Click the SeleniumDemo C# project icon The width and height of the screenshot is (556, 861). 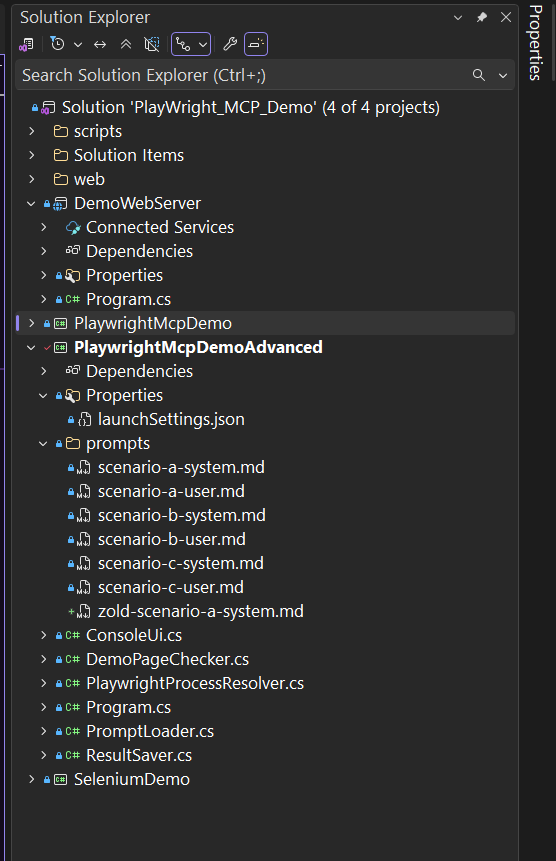[x=60, y=780]
